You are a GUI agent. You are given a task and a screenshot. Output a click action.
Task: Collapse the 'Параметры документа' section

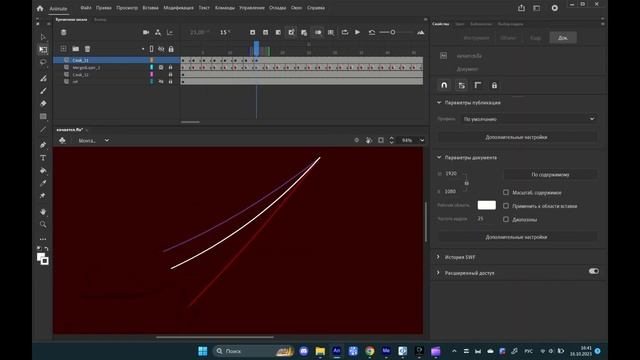(x=439, y=157)
